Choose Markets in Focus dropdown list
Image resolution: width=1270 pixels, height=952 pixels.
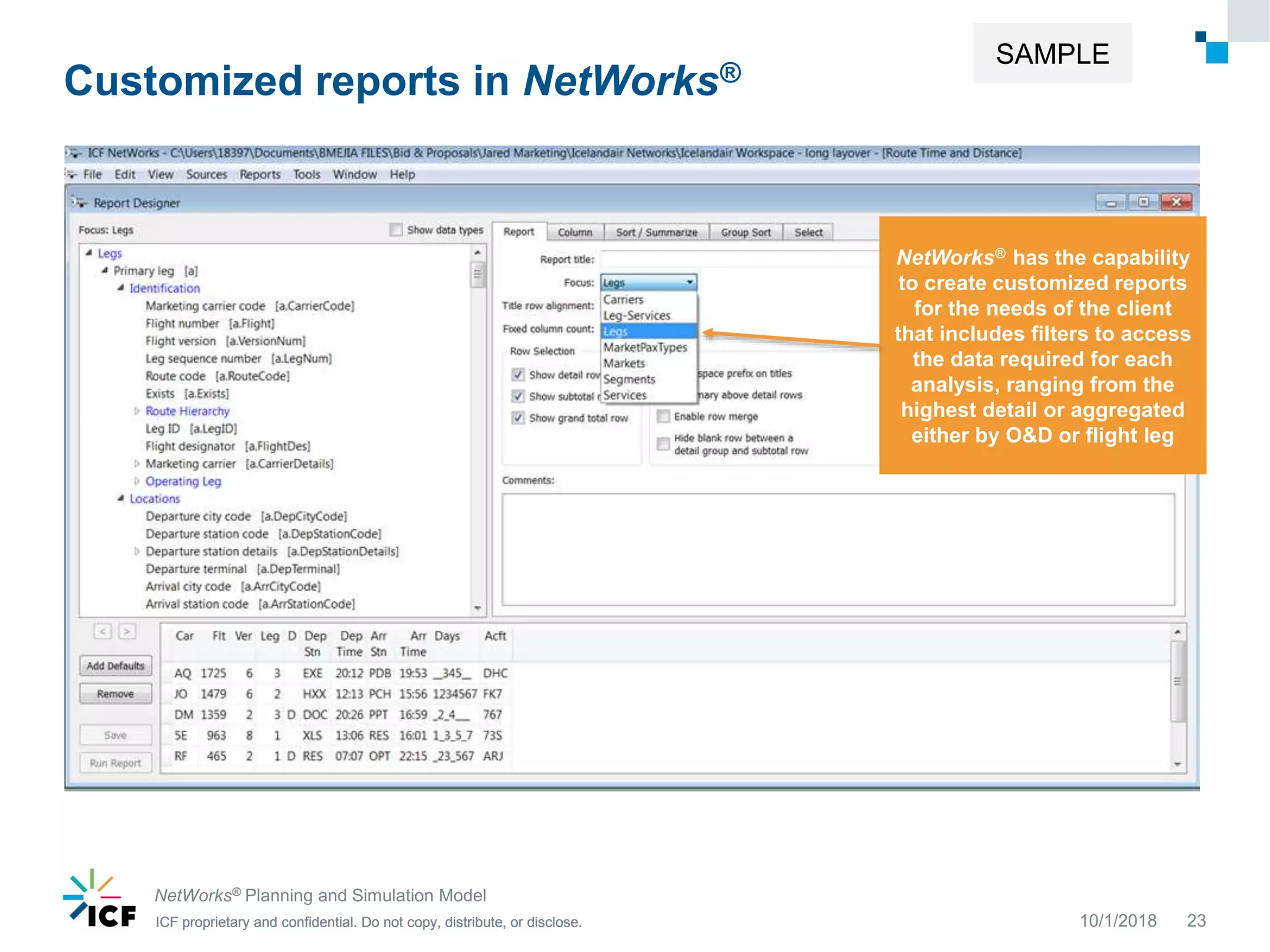649,363
